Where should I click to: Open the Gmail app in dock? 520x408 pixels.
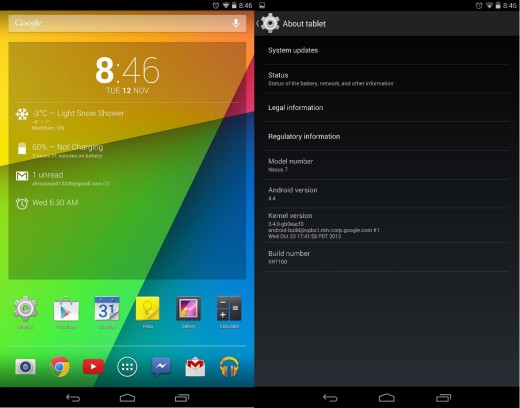[x=195, y=367]
